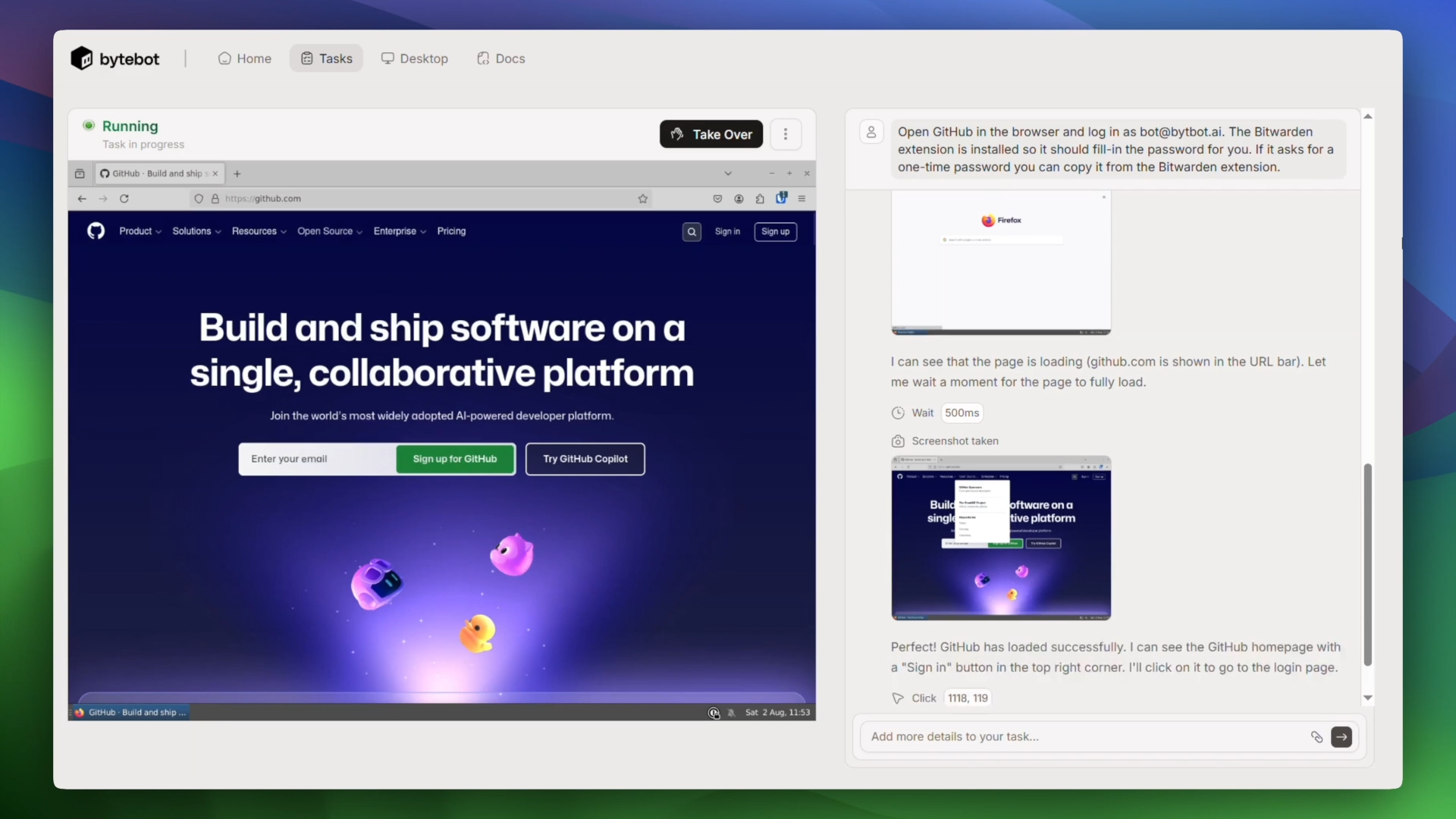Bookmark this page with the star
The image size is (1456, 819).
(643, 199)
